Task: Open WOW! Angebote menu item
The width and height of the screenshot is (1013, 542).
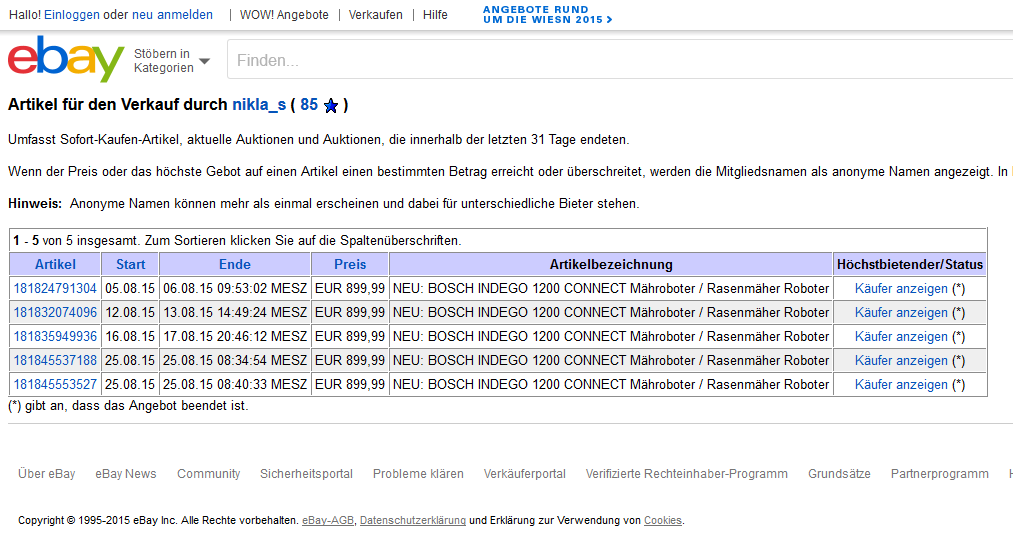Action: pyautogui.click(x=284, y=15)
